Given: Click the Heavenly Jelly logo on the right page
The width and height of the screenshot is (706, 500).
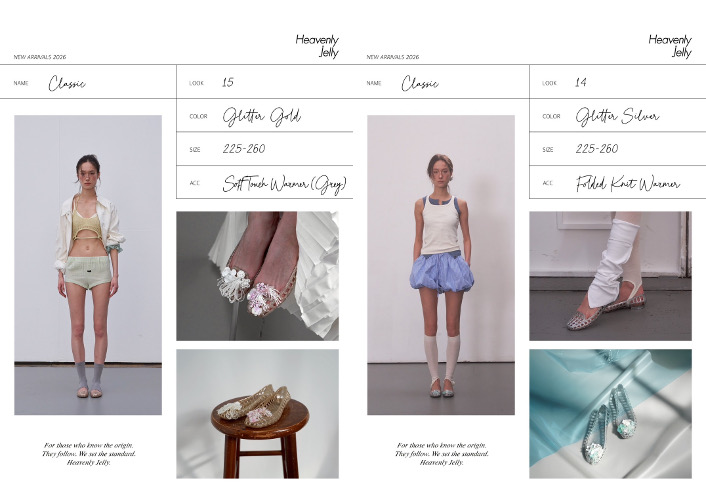Looking at the screenshot, I should point(670,46).
